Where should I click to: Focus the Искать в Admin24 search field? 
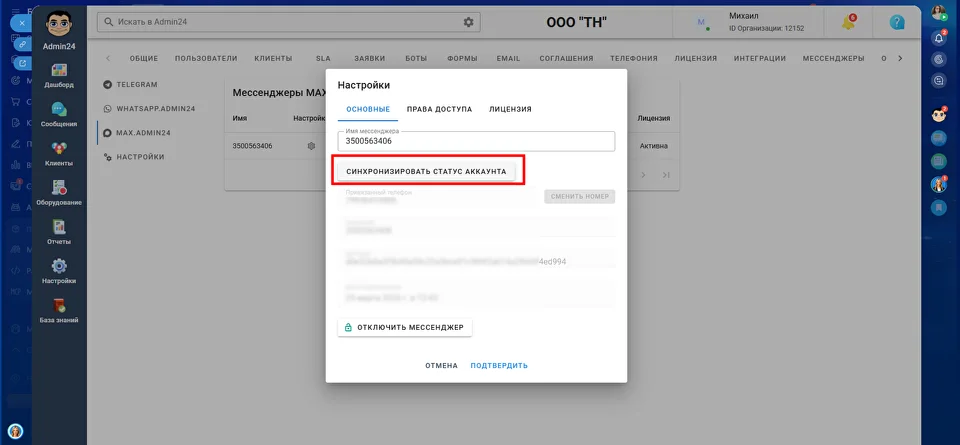pyautogui.click(x=288, y=22)
